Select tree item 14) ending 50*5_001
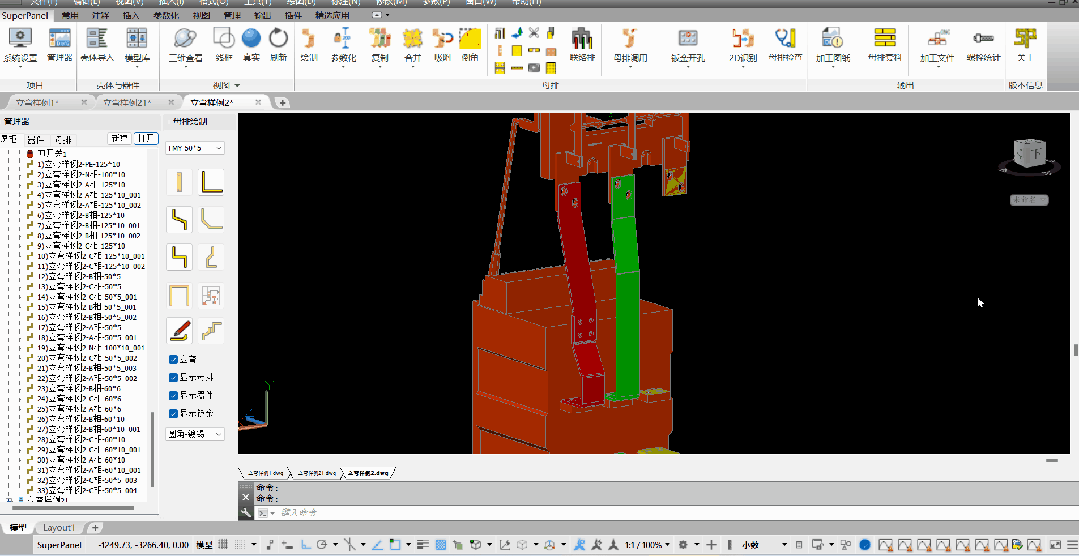The image size is (1079, 556). pyautogui.click(x=81, y=297)
